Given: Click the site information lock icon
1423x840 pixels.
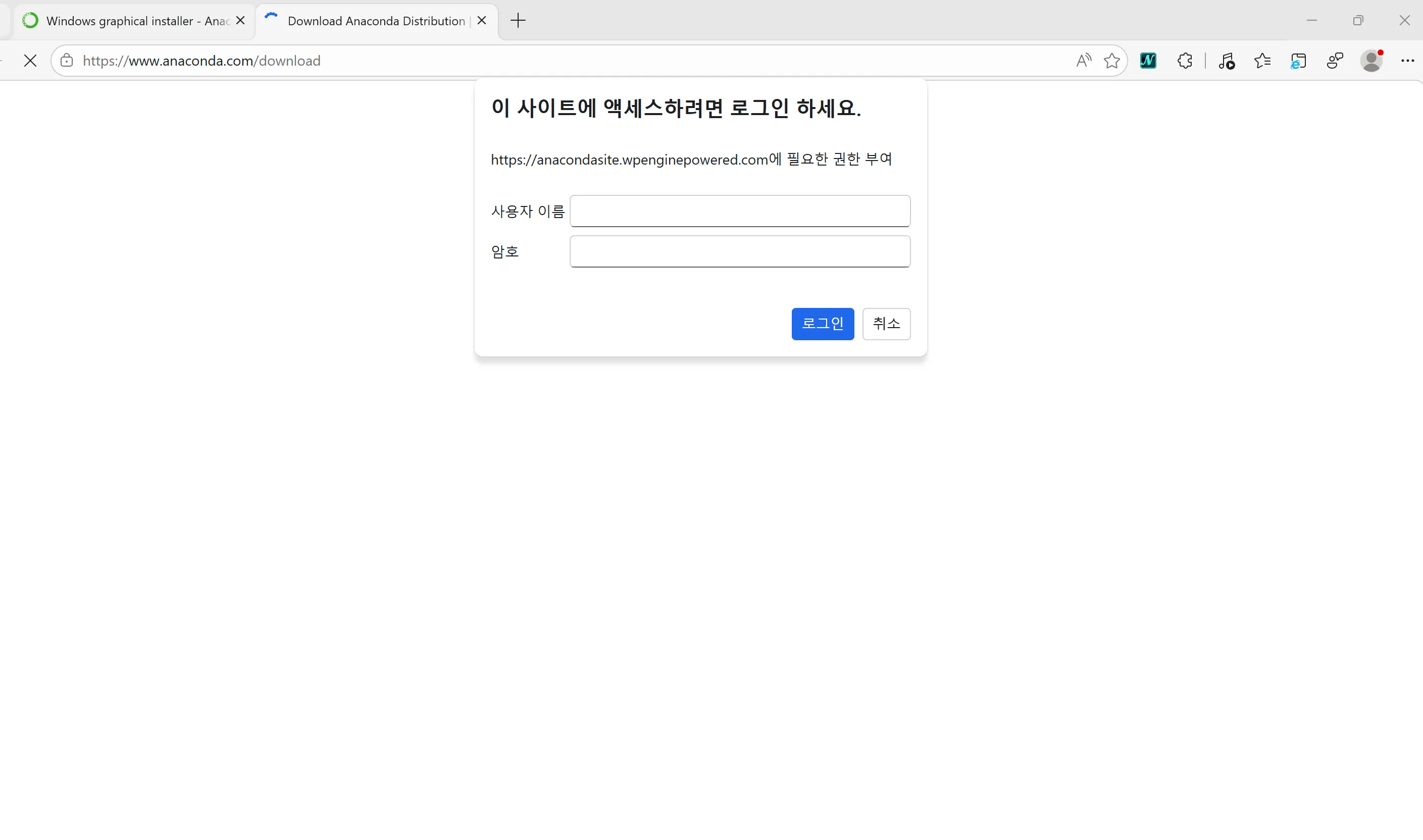Looking at the screenshot, I should (66, 61).
